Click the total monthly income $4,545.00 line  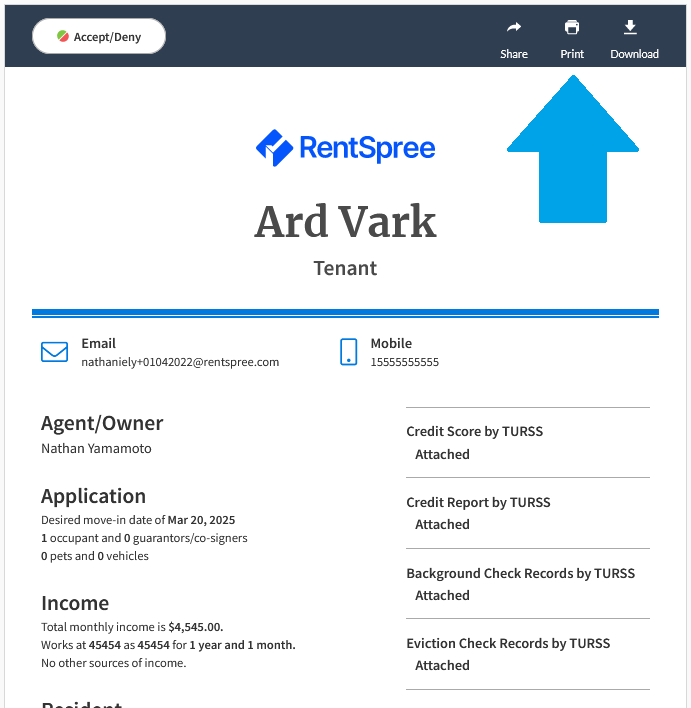tap(132, 627)
